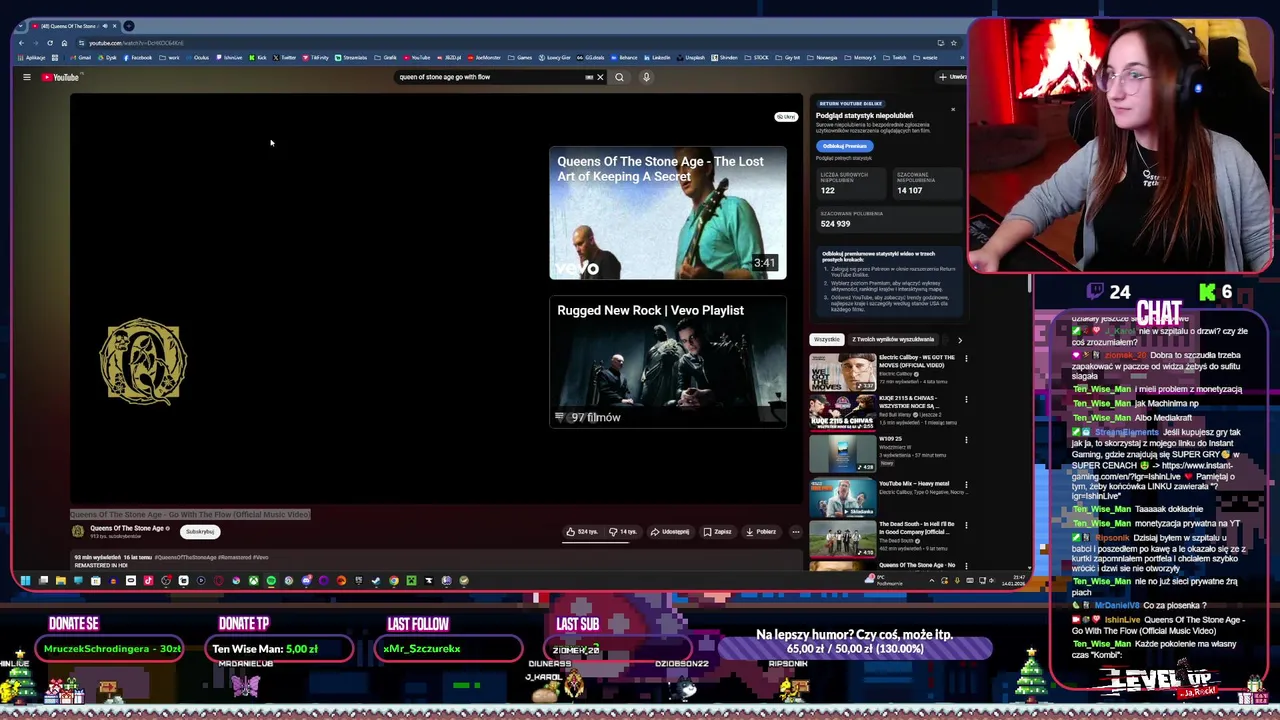Go to the YouTube home logo
Viewport: 1280px width, 720px height.
tap(60, 77)
